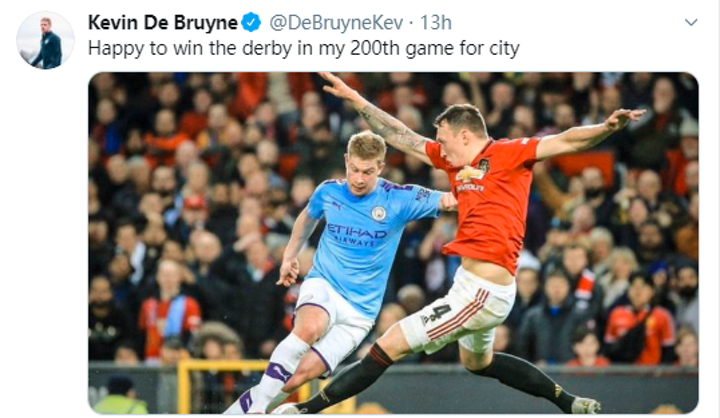Open the Kevin De Bruyne display name link
This screenshot has height=418, width=720.
pyautogui.click(x=163, y=23)
